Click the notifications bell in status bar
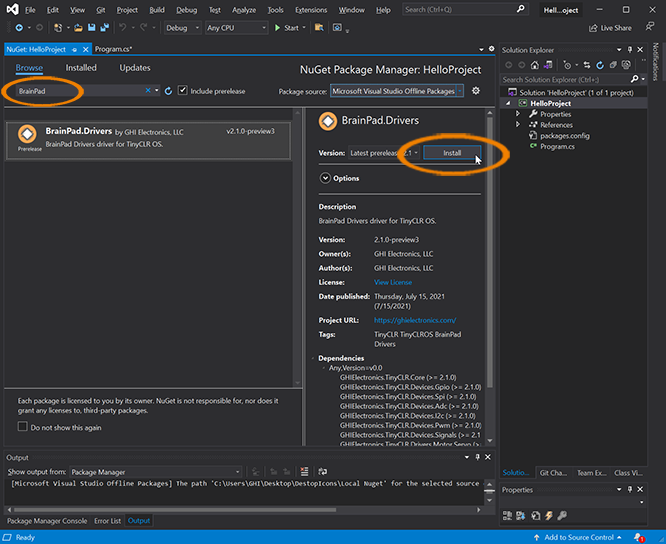The height and width of the screenshot is (544, 666). 639,537
